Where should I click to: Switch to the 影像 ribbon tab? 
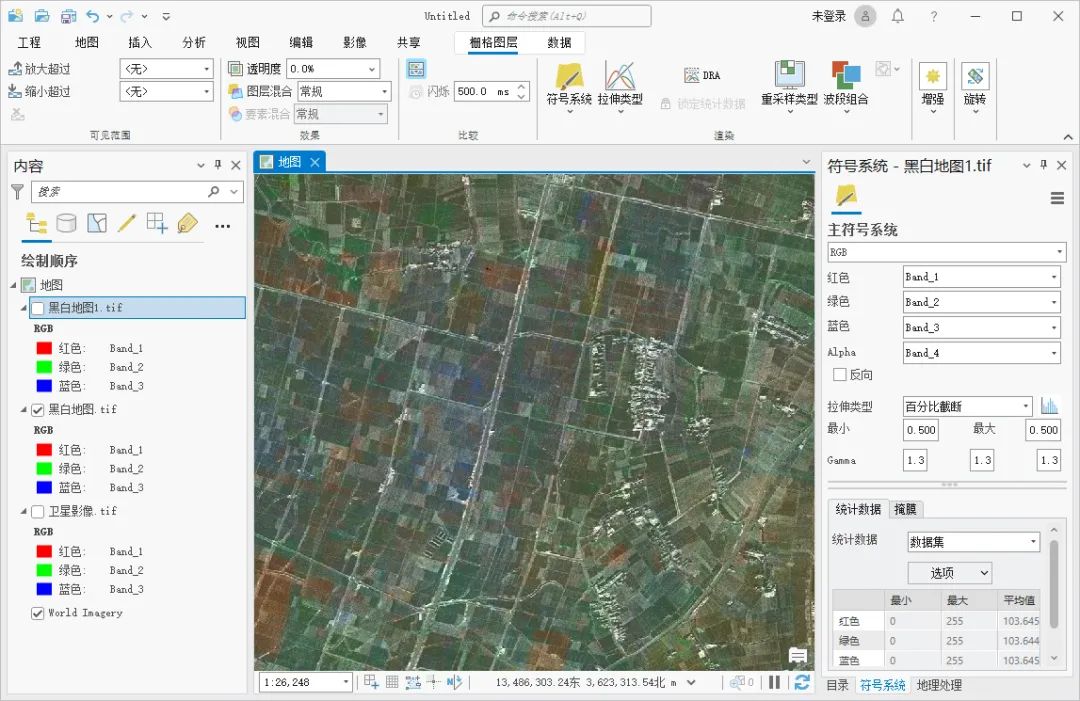[x=355, y=42]
